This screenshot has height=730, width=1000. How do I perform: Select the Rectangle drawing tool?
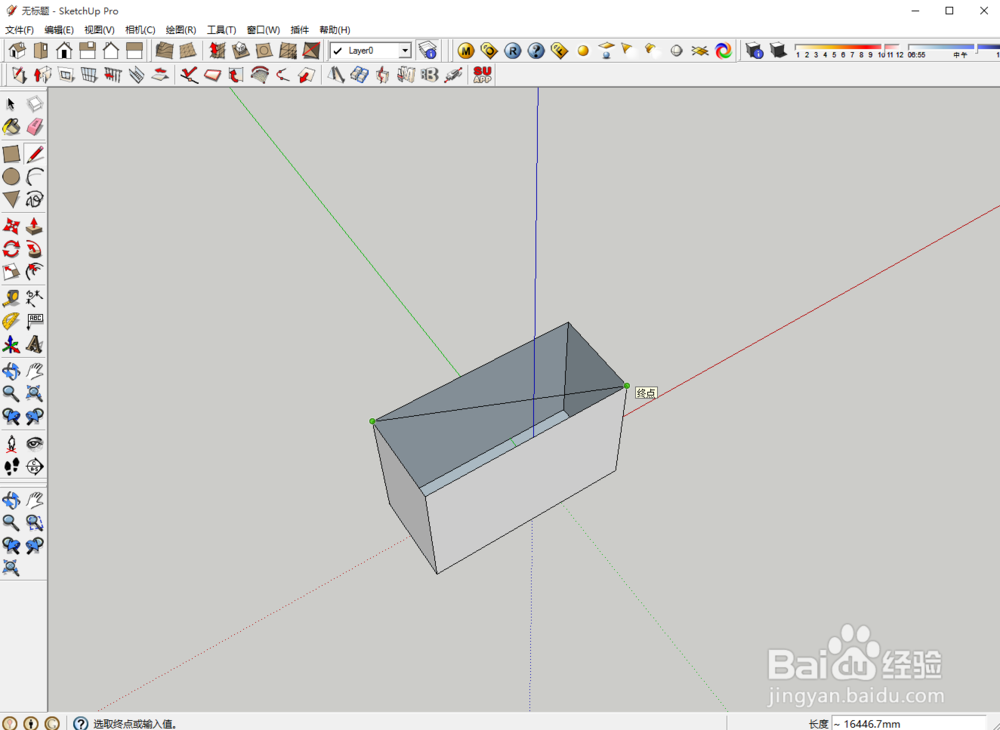click(11, 154)
